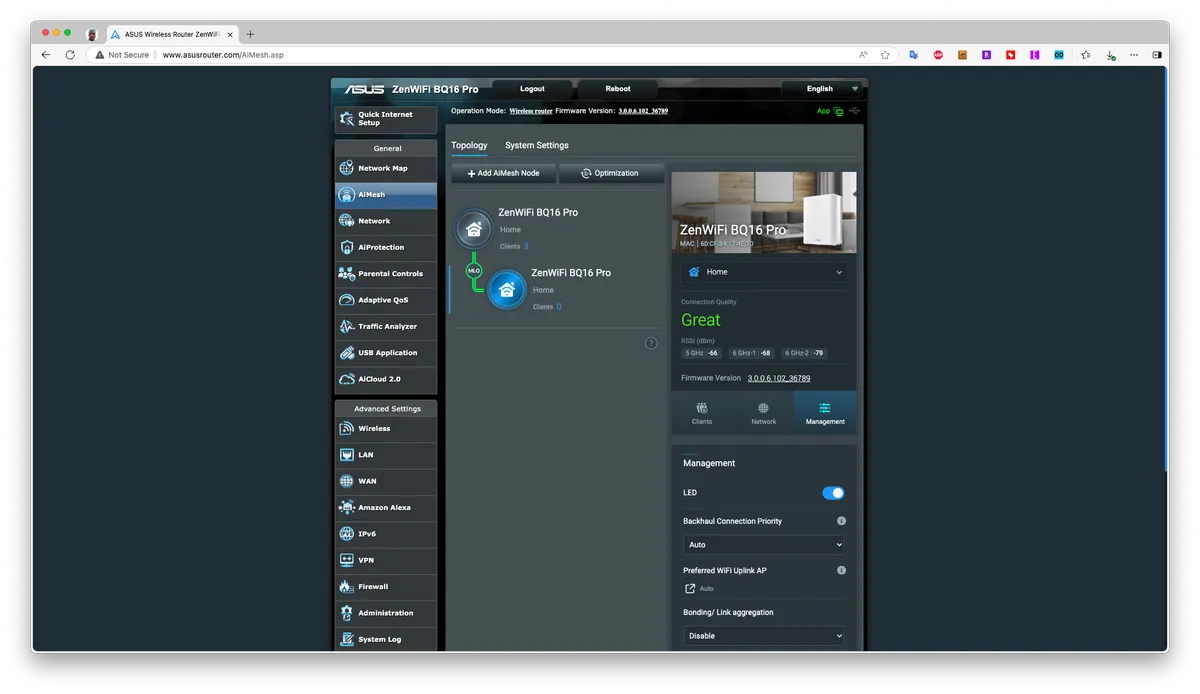Click the Add AiMesh Node button
Screen dimensions: 1200x694
pyautogui.click(x=503, y=173)
